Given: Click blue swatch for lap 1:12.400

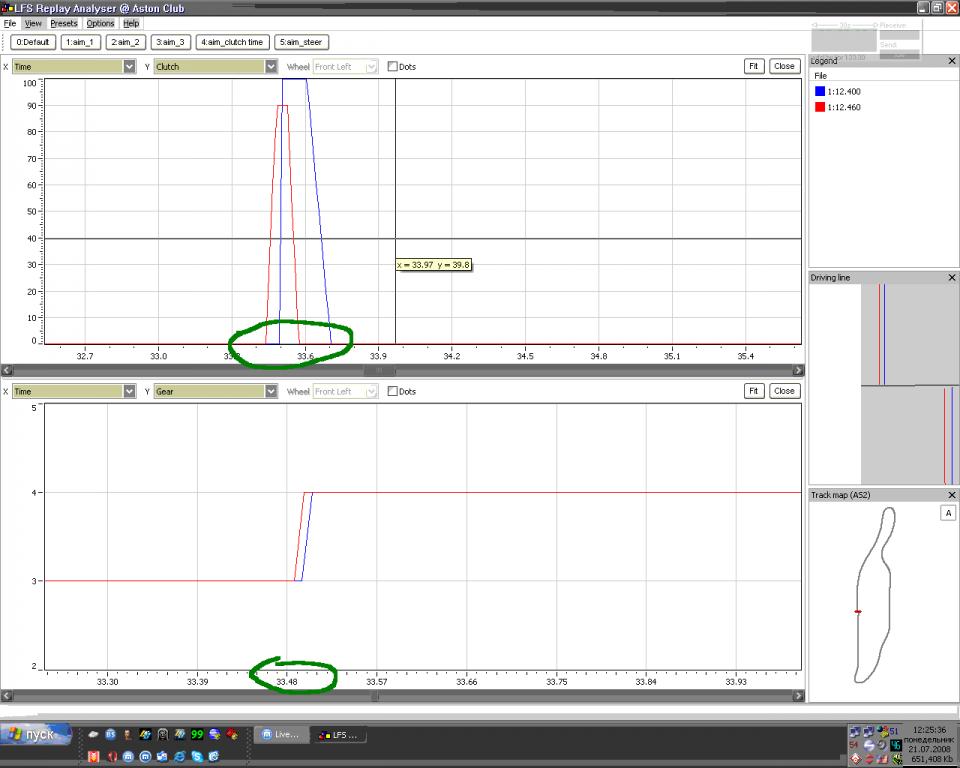Looking at the screenshot, I should 820,91.
